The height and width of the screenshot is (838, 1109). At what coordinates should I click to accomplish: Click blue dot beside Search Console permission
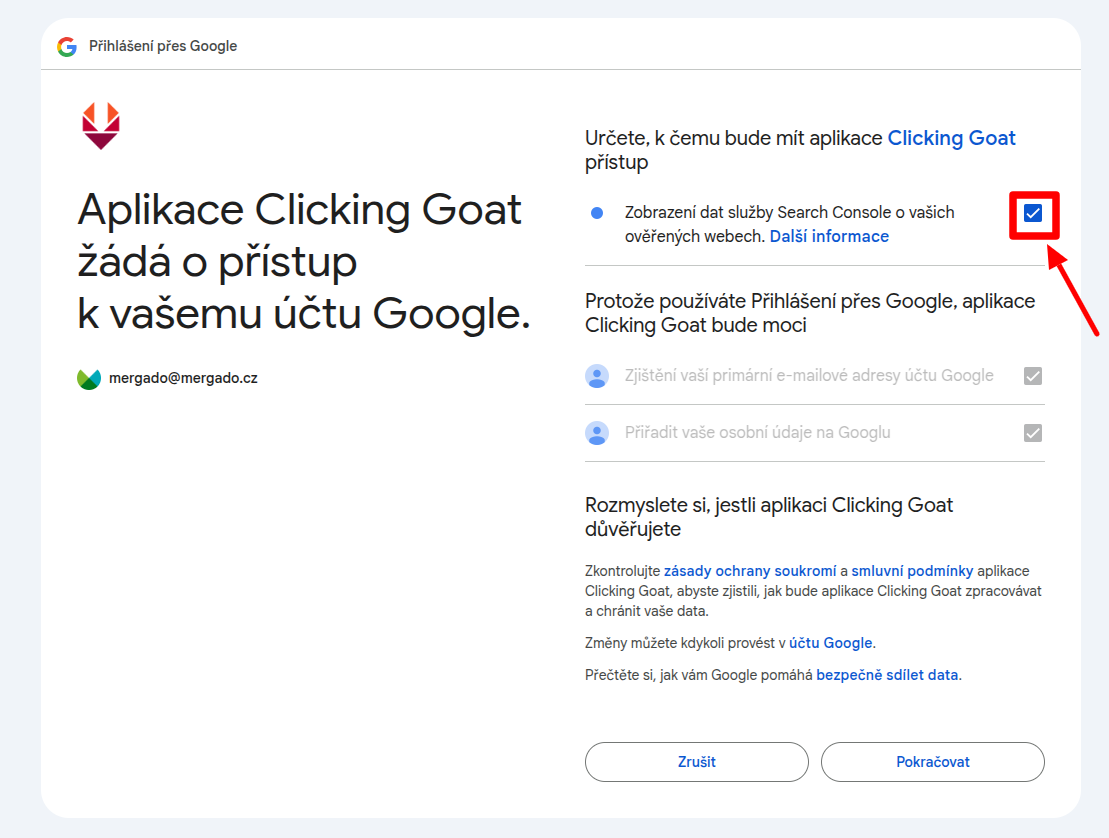tap(597, 213)
